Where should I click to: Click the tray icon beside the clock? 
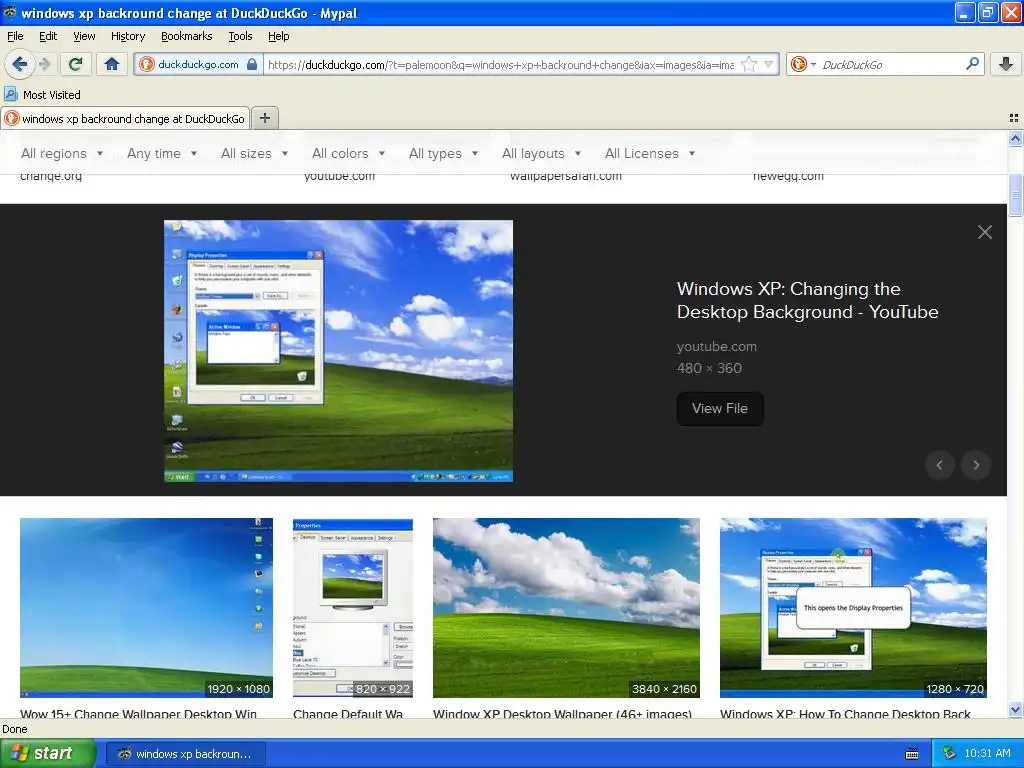(x=950, y=754)
